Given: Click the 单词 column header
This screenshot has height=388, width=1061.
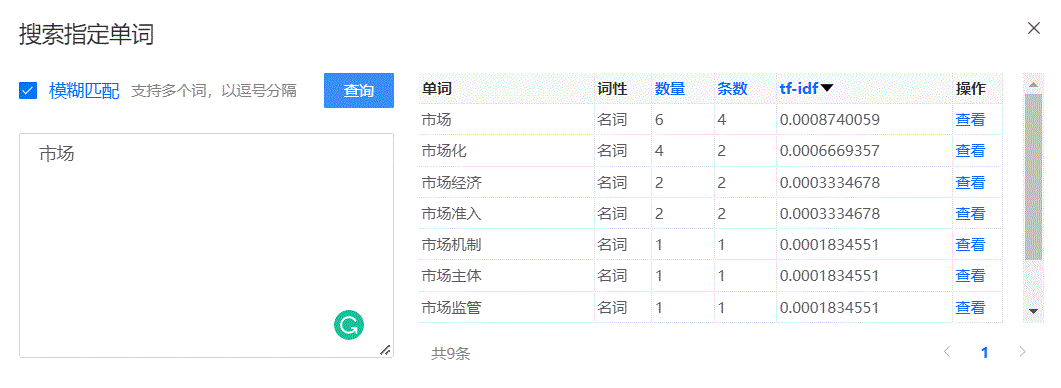Looking at the screenshot, I should pyautogui.click(x=436, y=89).
